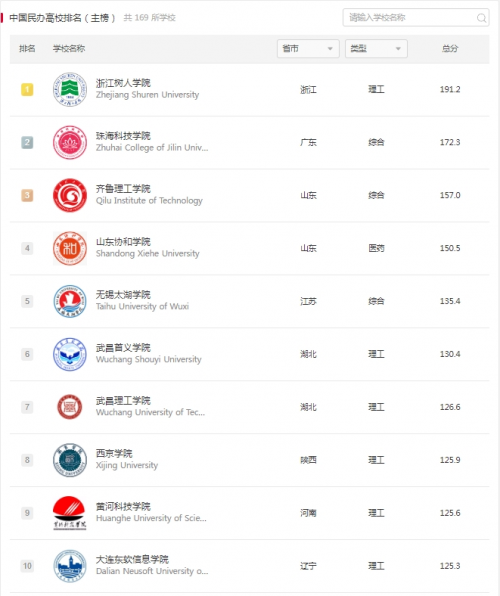This screenshot has height=596, width=500.
Task: Click Taihu University of Wuxi logo
Action: click(x=70, y=301)
